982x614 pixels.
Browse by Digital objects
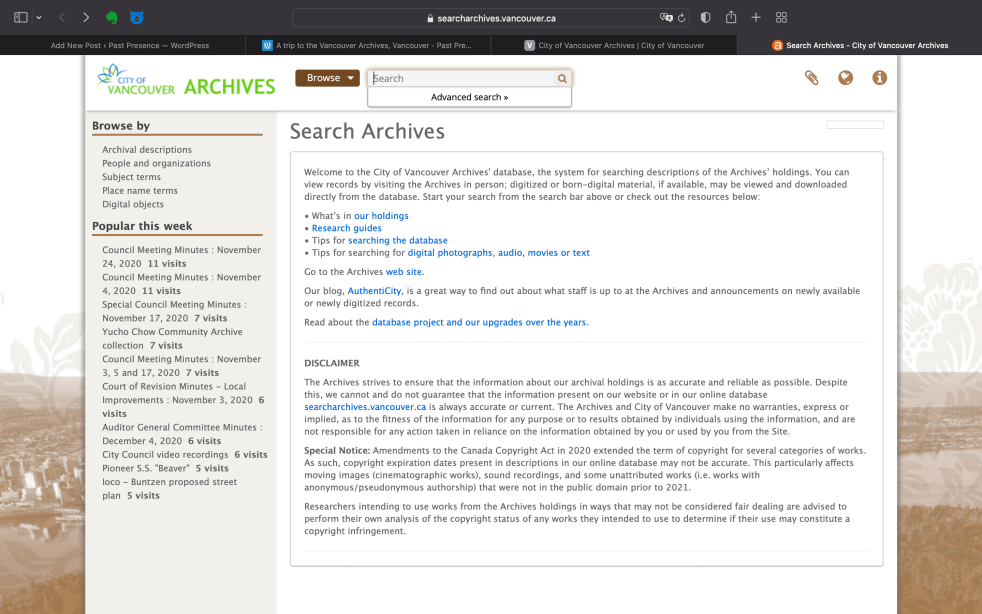pyautogui.click(x=133, y=204)
